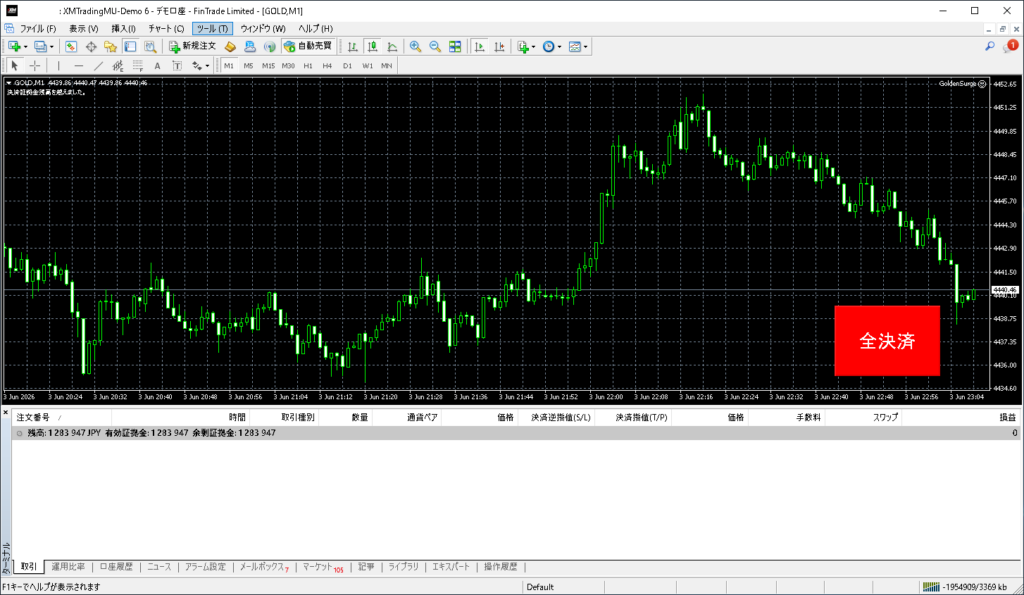Toggle the 自動売買 auto trading button
Screen dimensions: 1024x595
[308, 46]
